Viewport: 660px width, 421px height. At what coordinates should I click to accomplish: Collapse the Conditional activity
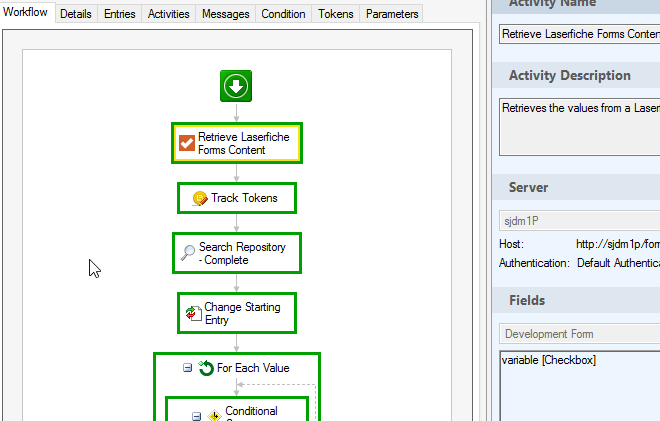(197, 416)
